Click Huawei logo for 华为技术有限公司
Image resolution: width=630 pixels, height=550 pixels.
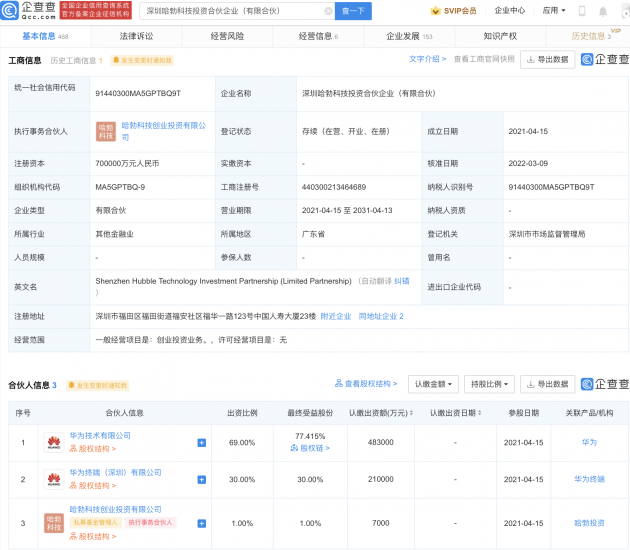tap(54, 442)
